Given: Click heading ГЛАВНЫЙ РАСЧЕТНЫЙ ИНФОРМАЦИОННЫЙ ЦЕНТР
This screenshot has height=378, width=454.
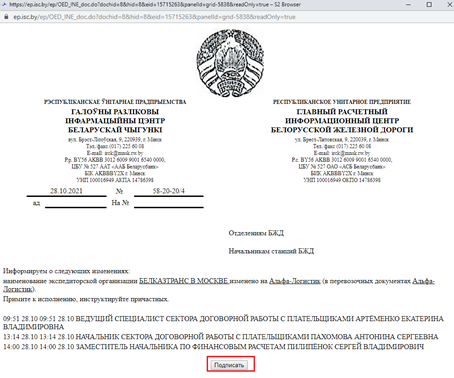Looking at the screenshot, I should point(342,116).
